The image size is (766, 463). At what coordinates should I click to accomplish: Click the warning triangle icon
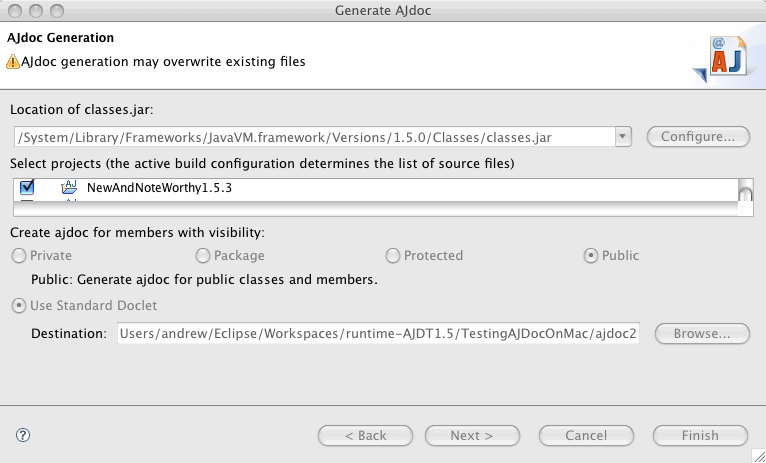pos(13,62)
